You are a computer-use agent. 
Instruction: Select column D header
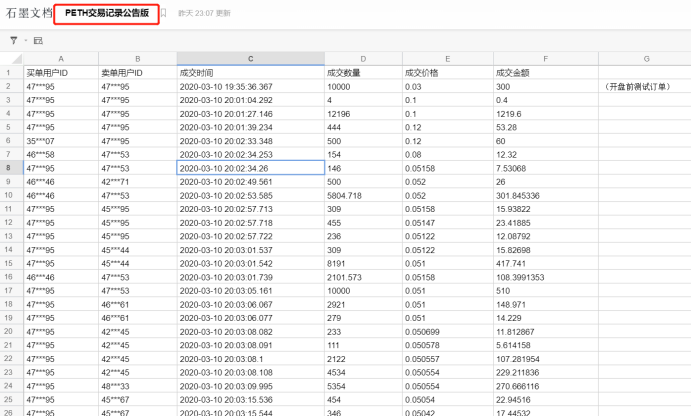363,59
